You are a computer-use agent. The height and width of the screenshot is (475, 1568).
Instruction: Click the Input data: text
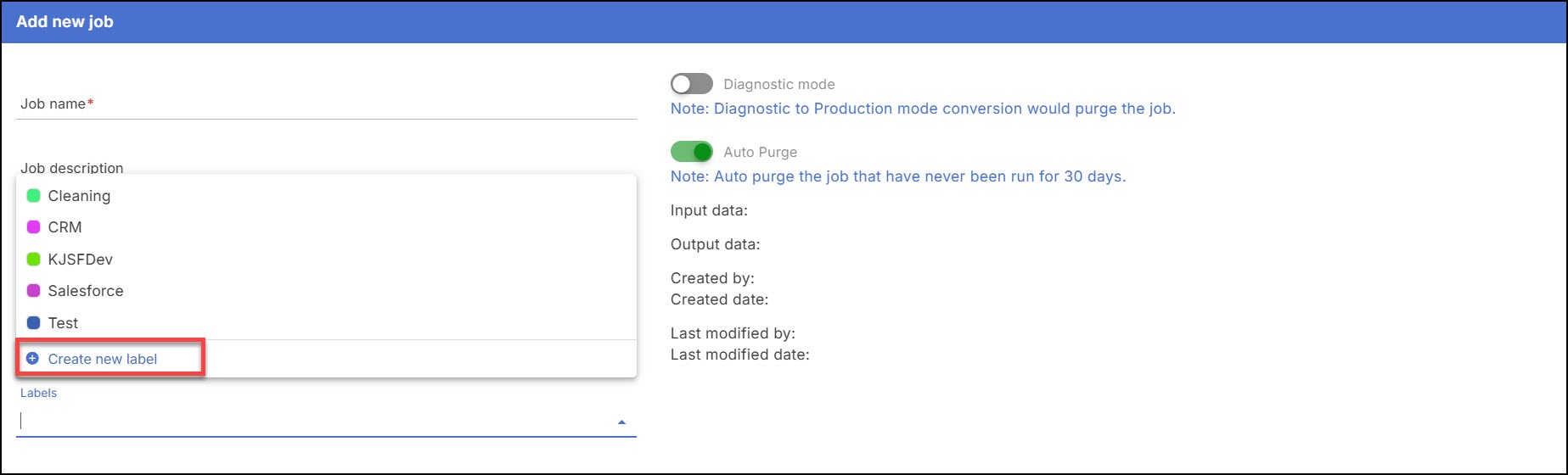click(709, 210)
